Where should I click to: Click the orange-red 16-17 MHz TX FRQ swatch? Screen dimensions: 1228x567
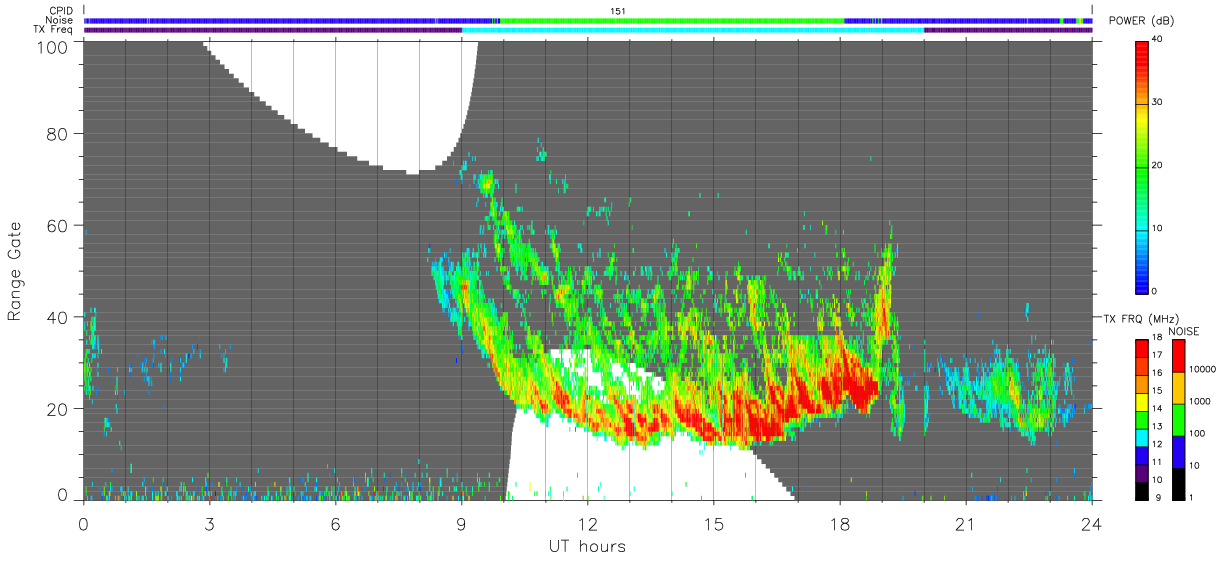click(1141, 364)
